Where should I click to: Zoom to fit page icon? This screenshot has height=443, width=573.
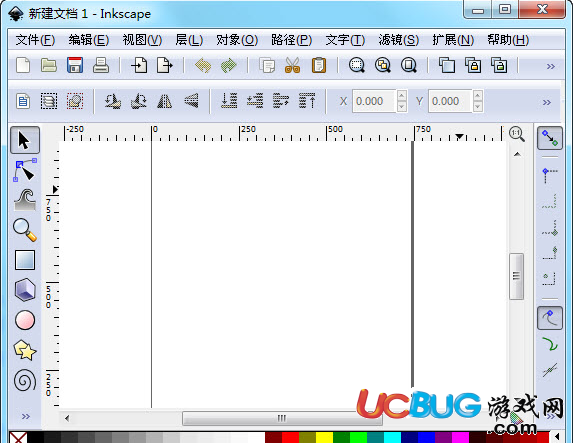point(409,65)
